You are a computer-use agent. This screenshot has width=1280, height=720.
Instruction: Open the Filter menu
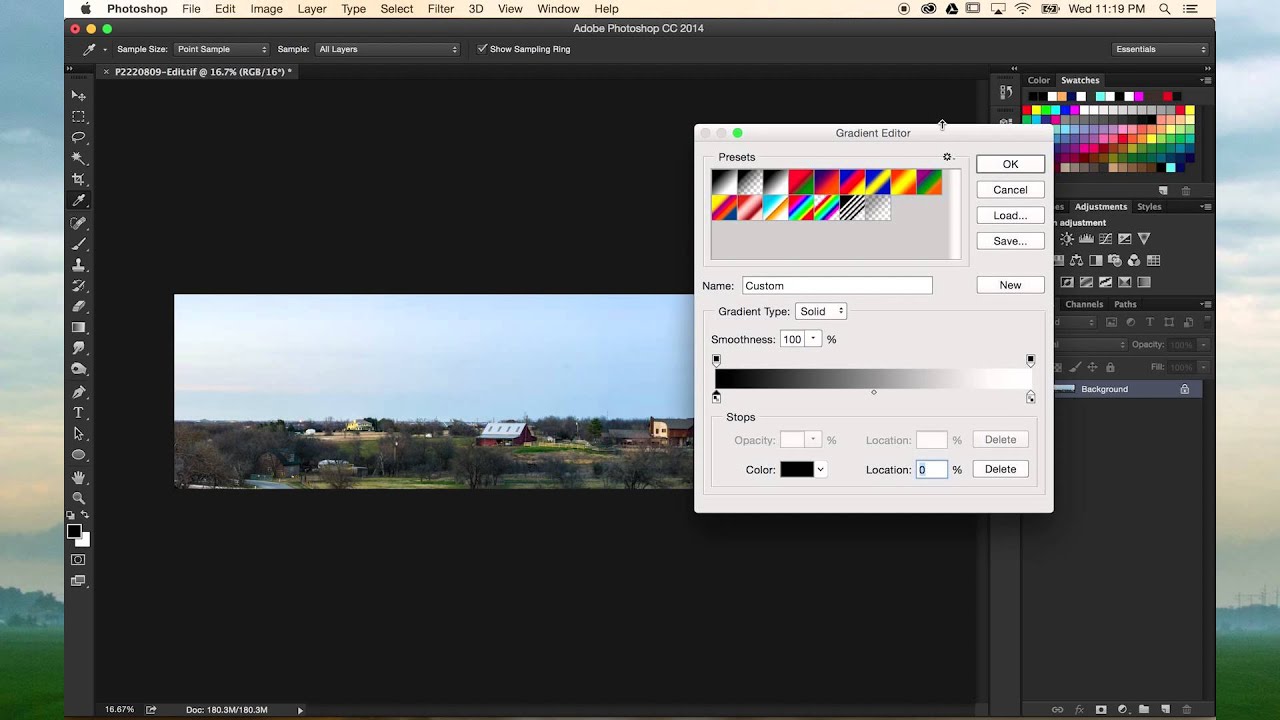[440, 9]
